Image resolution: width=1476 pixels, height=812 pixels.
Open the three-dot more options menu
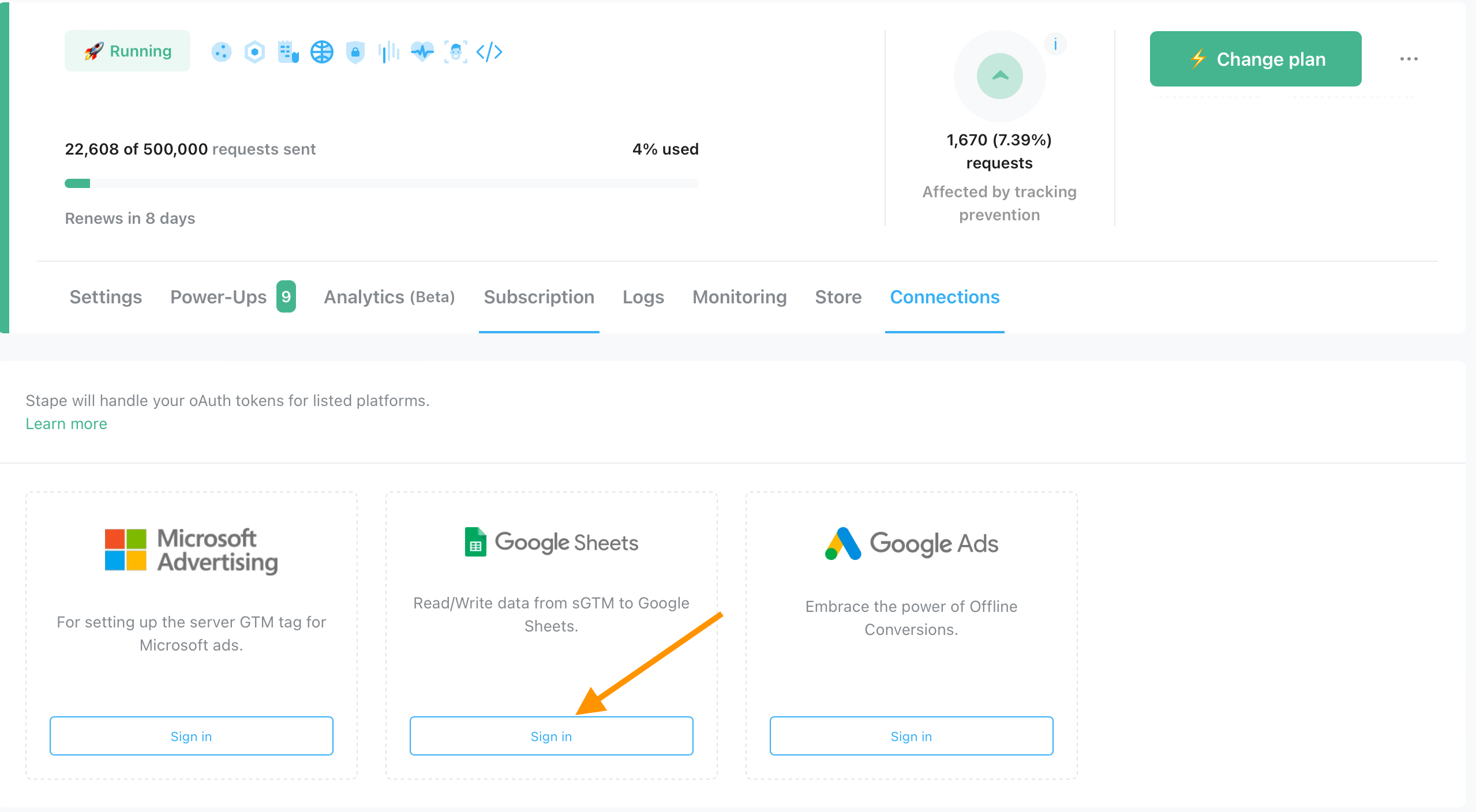point(1408,59)
